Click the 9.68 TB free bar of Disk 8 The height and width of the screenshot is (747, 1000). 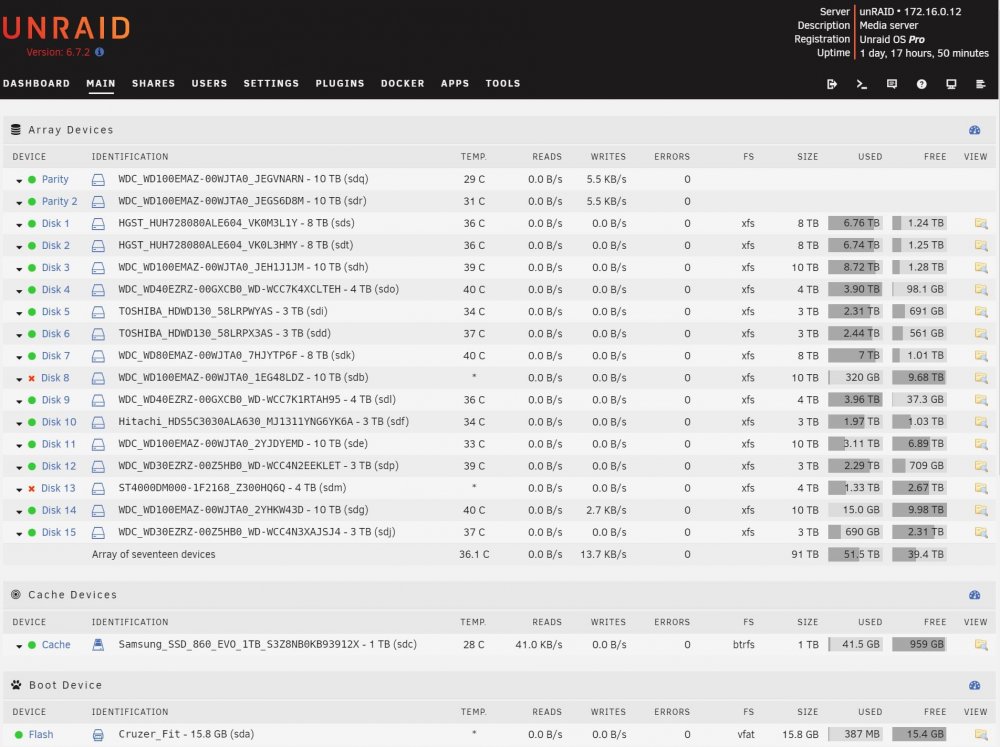click(x=918, y=378)
